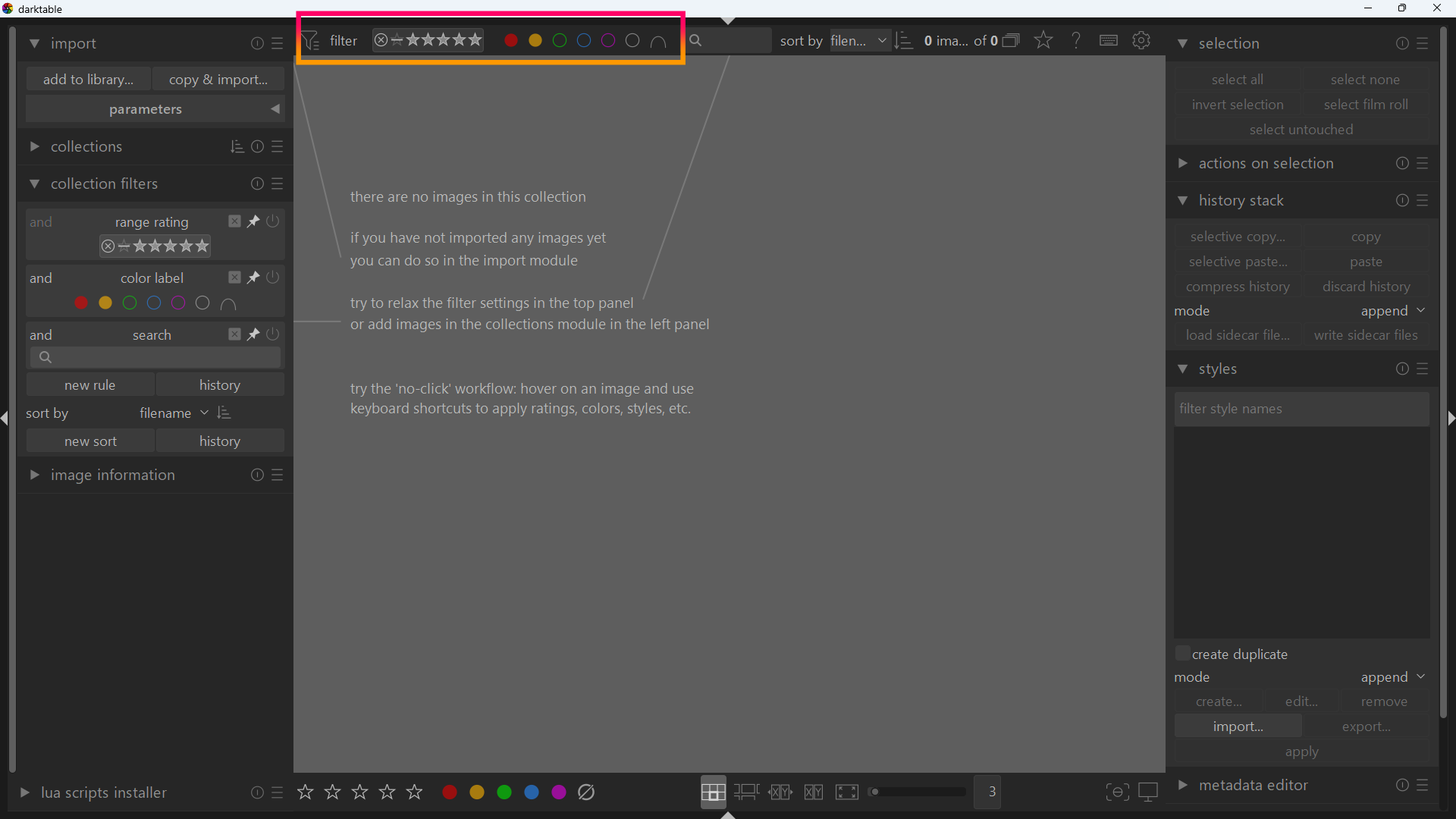
Task: Open the styles module presets menu
Action: coord(1423,369)
